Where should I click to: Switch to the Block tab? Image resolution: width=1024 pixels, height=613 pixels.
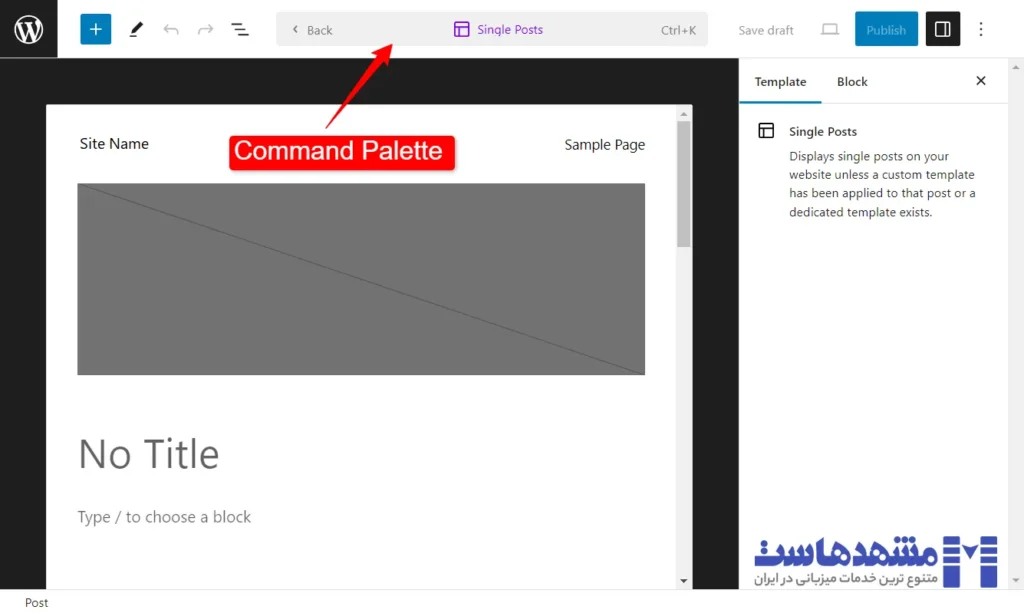click(x=852, y=81)
